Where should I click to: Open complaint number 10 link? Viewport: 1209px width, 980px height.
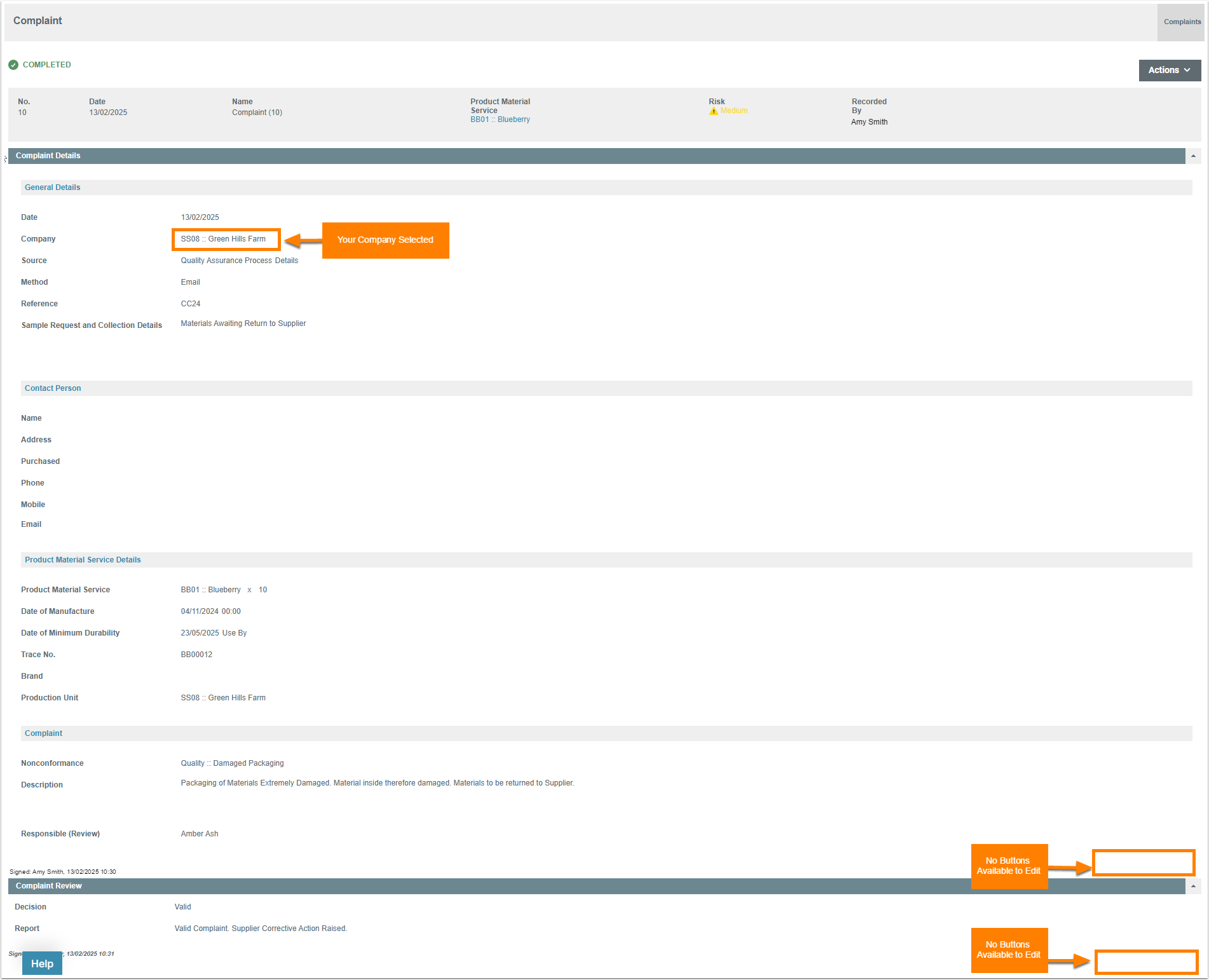pyautogui.click(x=22, y=112)
